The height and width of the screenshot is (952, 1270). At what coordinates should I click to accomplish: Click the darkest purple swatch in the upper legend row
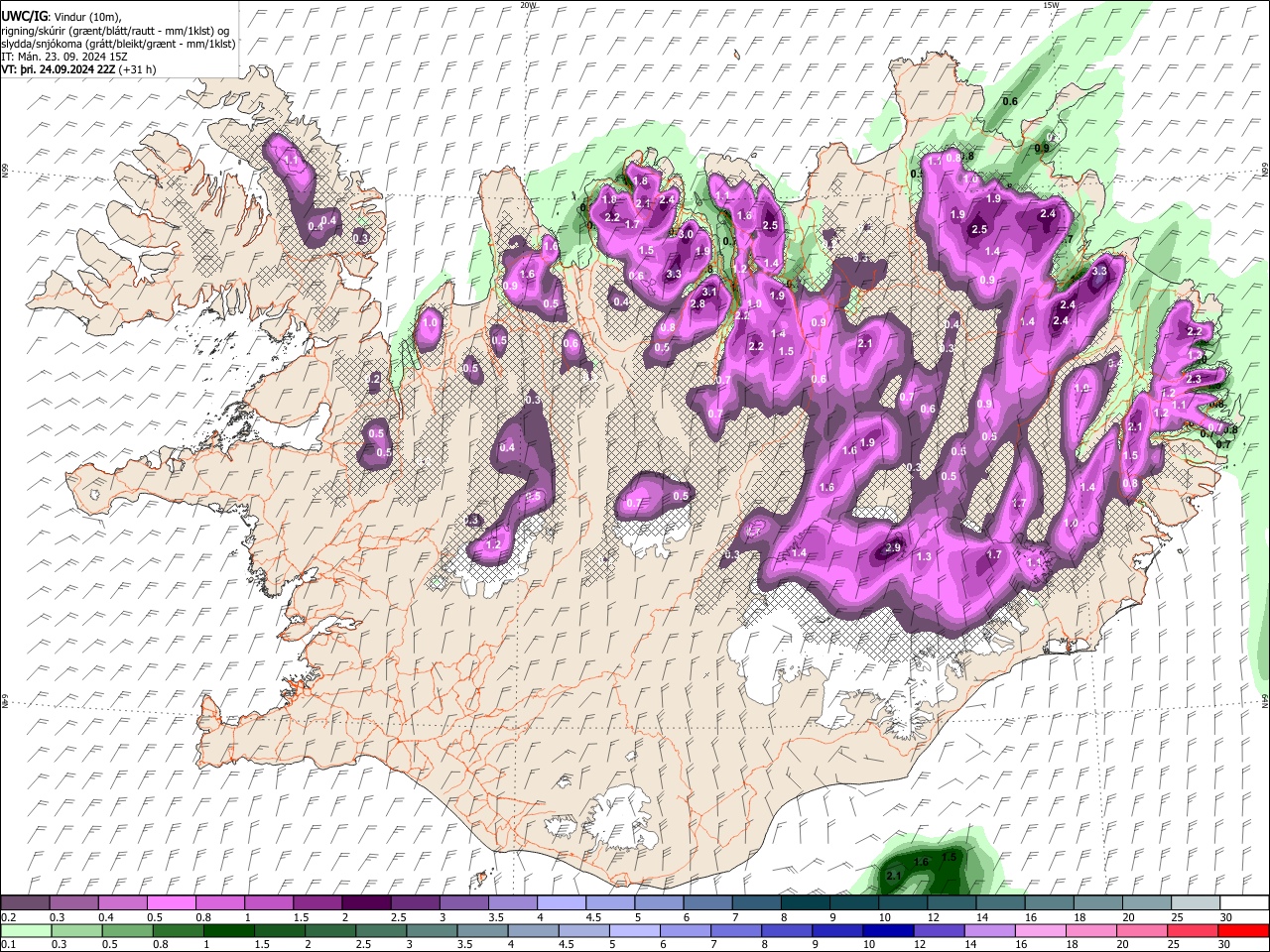coord(368,903)
